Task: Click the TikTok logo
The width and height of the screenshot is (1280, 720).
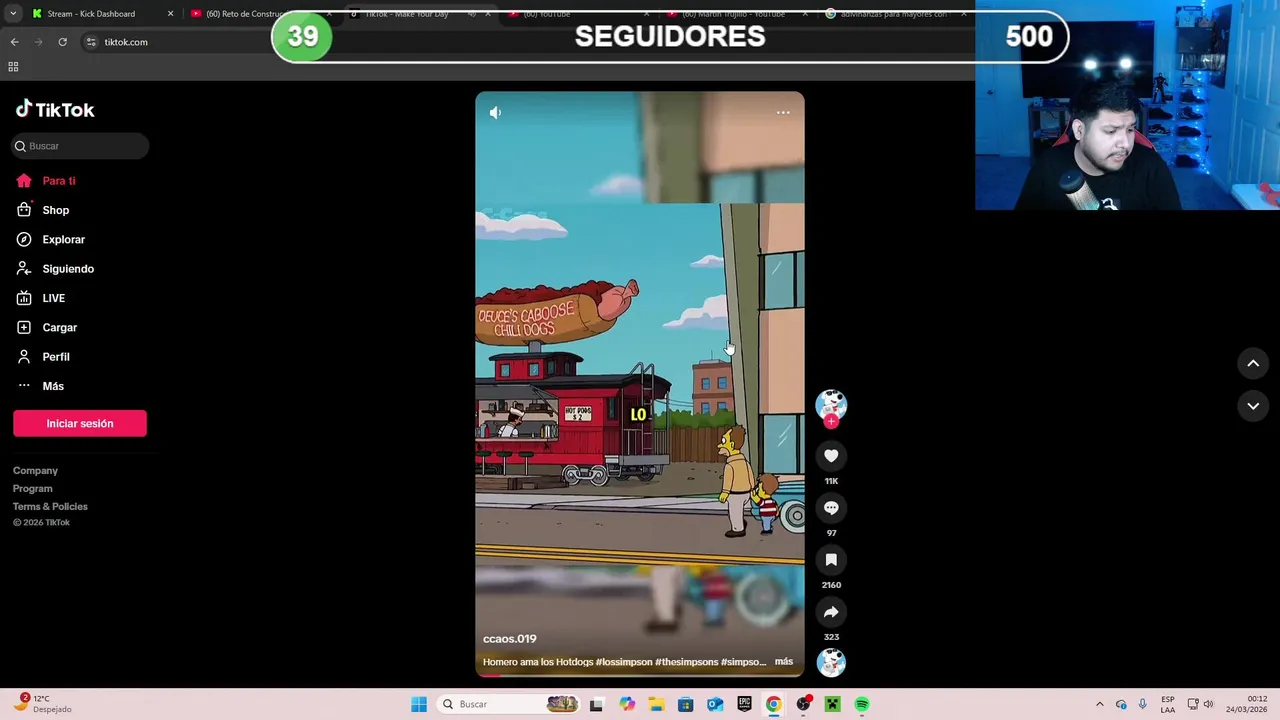Action: (x=55, y=109)
